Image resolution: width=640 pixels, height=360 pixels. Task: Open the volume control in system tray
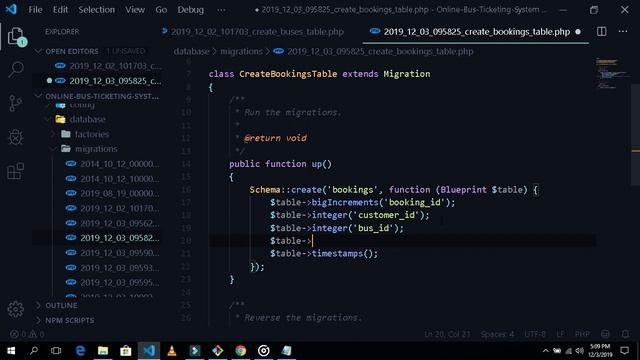point(580,351)
